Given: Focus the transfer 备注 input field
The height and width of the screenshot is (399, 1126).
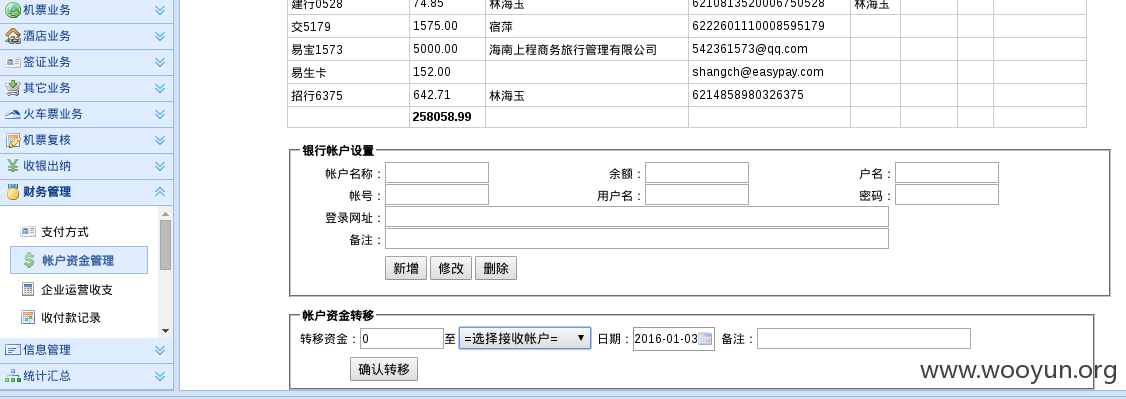Looking at the screenshot, I should (x=864, y=339).
